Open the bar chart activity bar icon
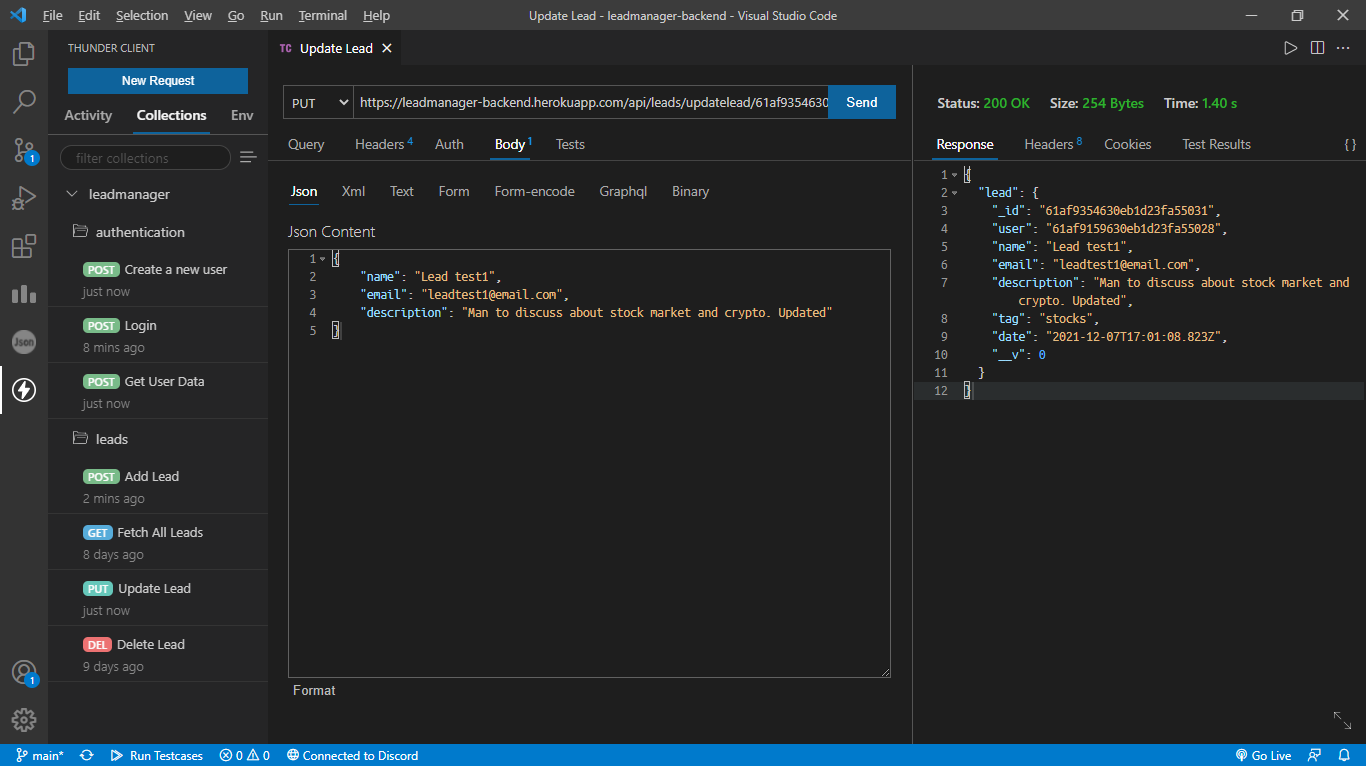 (24, 294)
